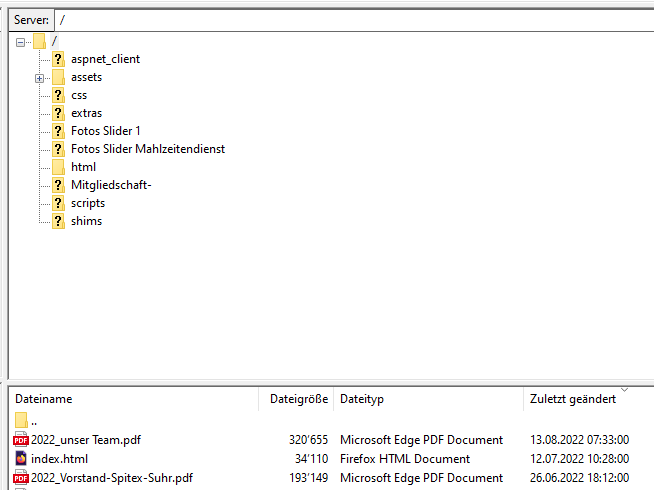Click file size 320'655

pos(308,440)
